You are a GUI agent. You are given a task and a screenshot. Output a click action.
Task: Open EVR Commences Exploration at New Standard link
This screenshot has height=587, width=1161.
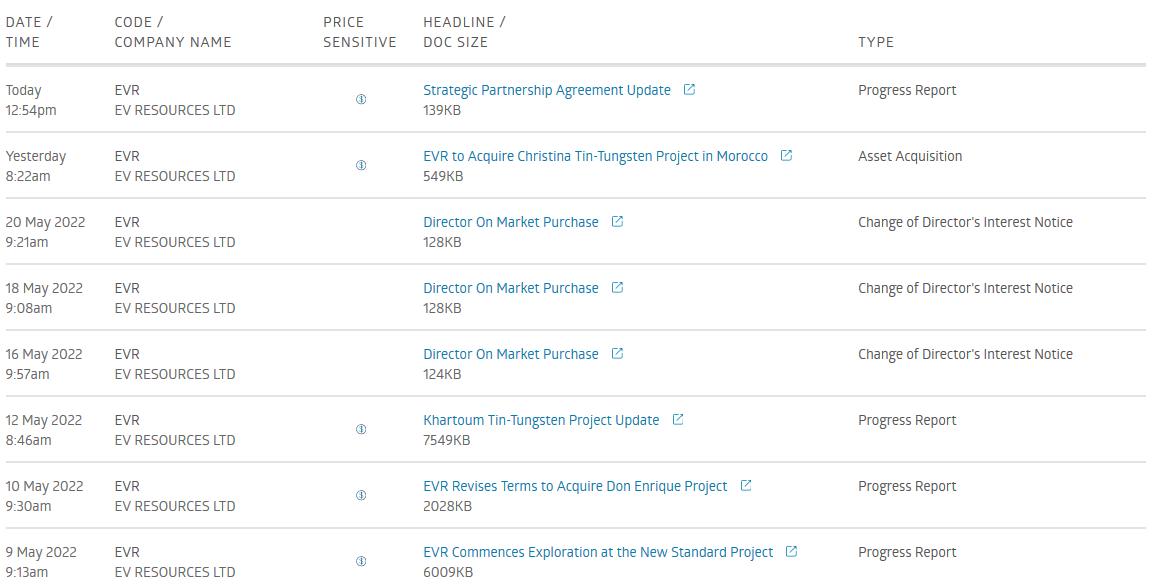pos(598,552)
